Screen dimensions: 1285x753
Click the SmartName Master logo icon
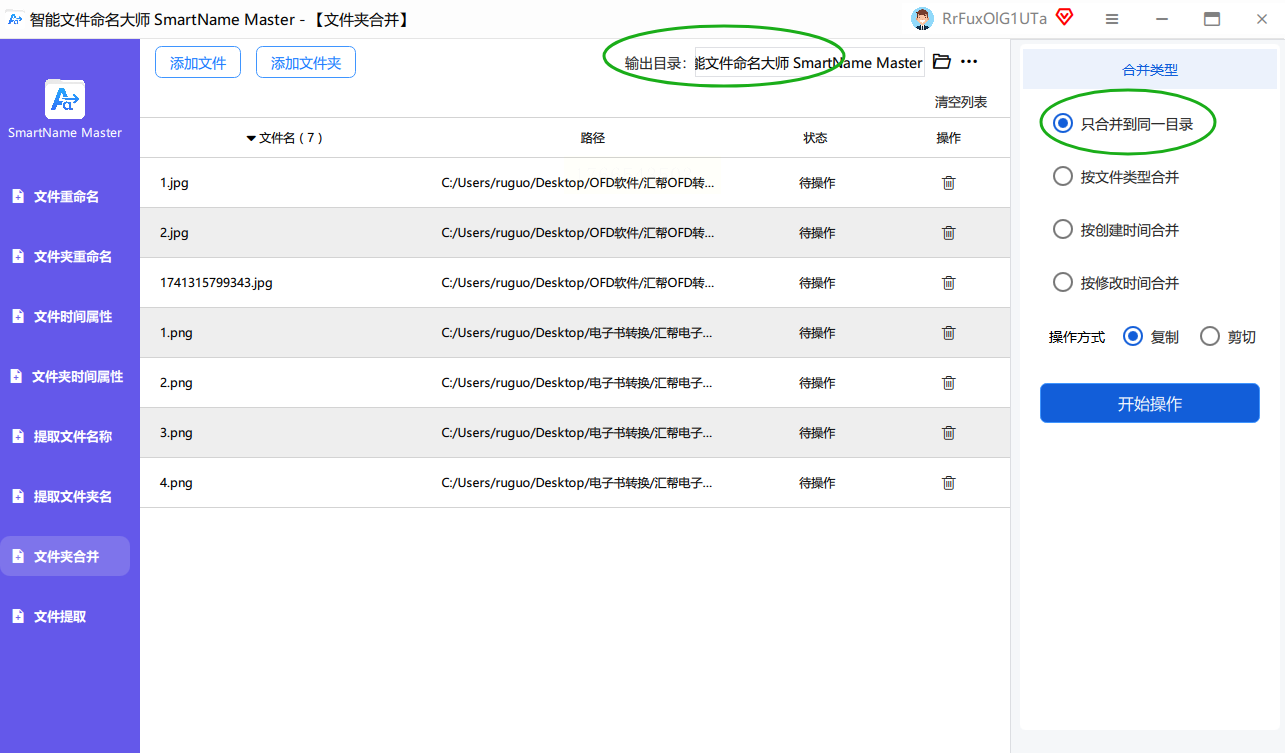[65, 99]
